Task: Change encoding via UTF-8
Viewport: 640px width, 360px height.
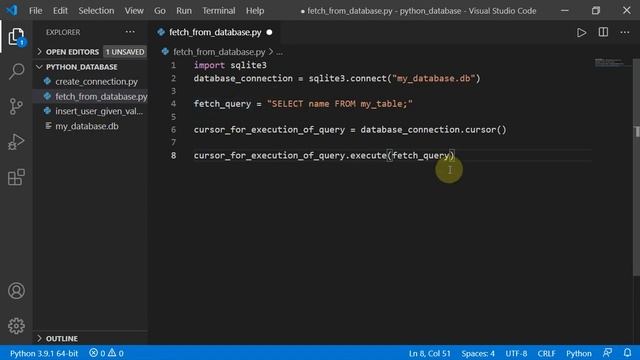Action: click(516, 353)
